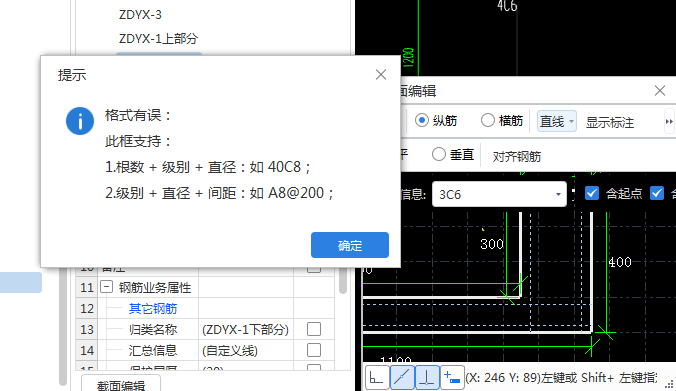Toggle the perpendicular snap icon
Viewport: 676px width, 391px height.
point(427,378)
